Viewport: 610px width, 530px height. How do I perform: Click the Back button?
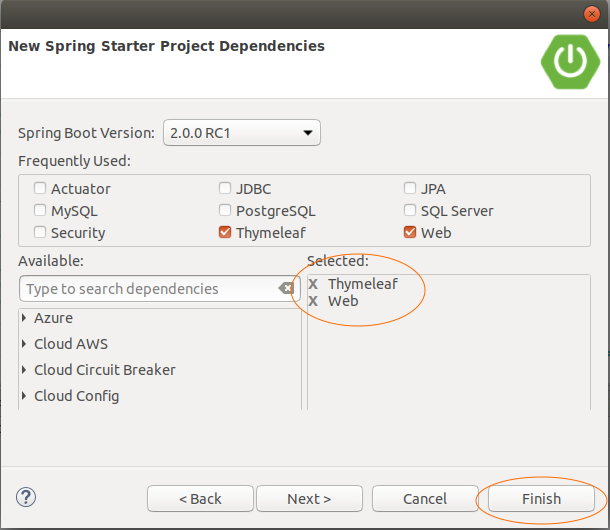click(x=200, y=498)
